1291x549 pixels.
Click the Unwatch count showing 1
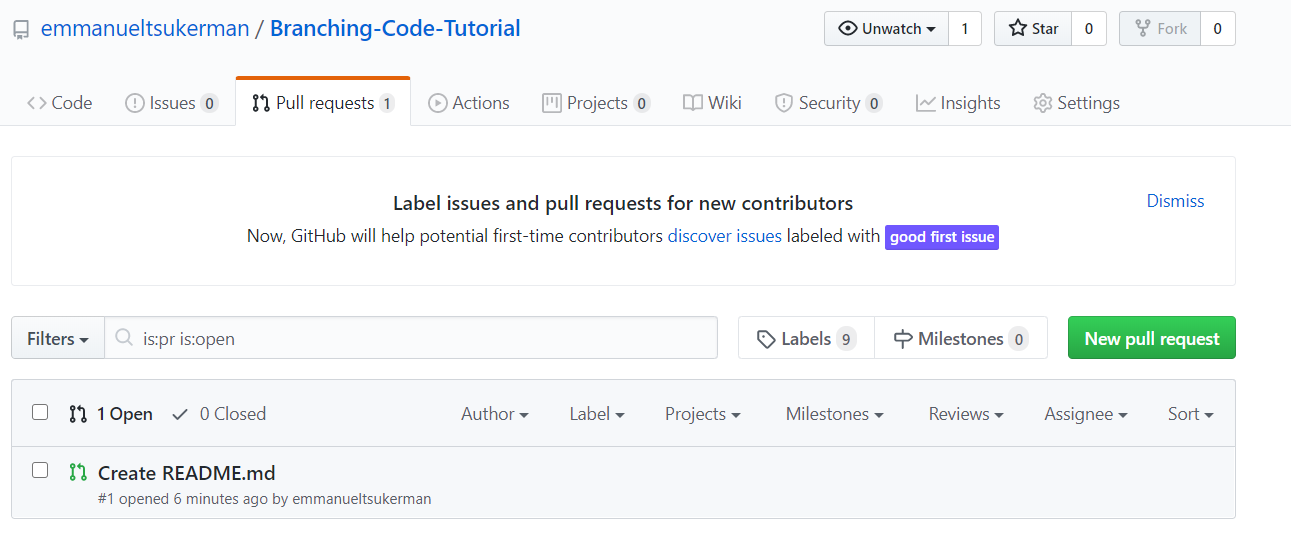coord(964,28)
